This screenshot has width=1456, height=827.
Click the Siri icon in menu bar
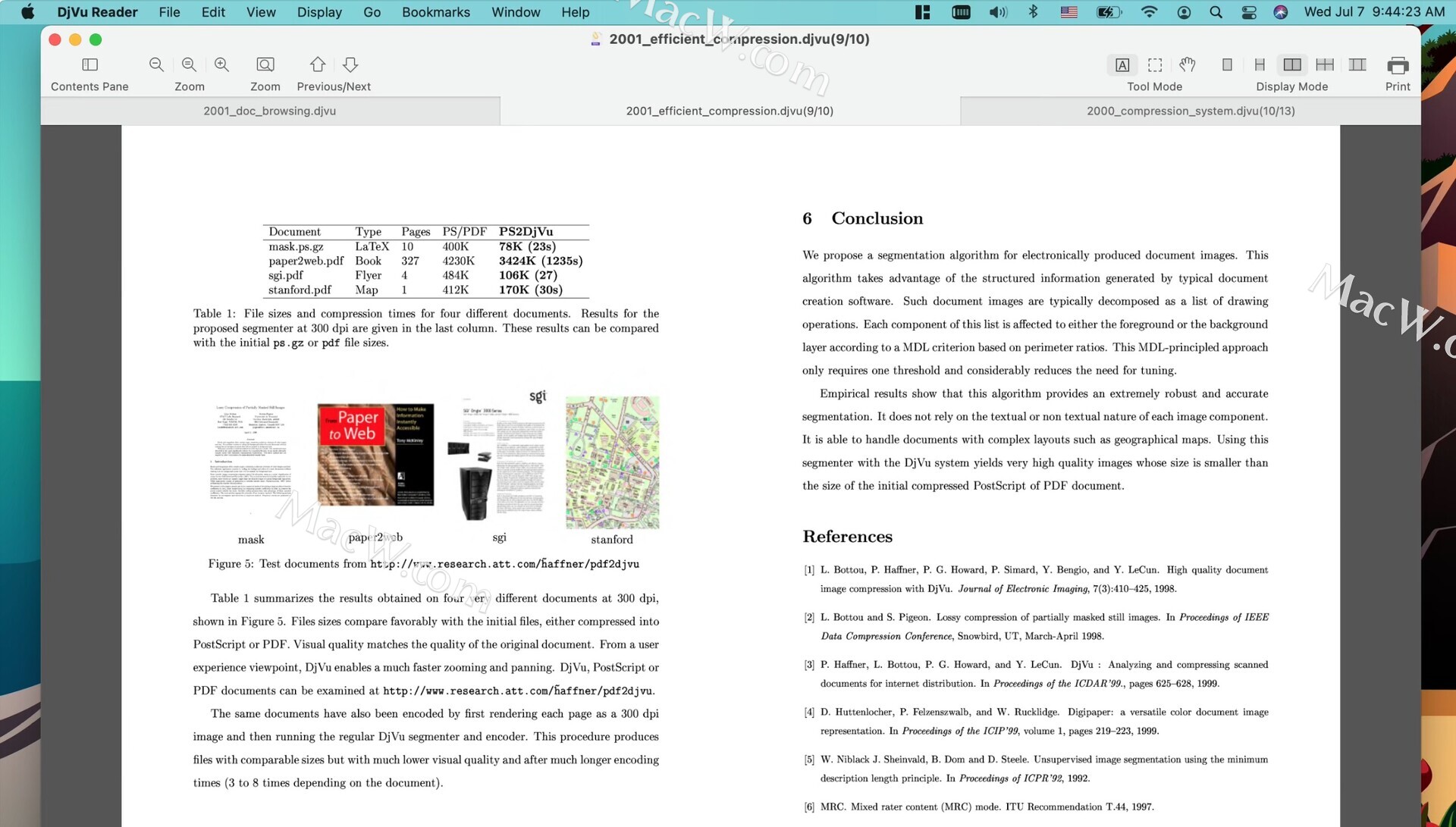[1281, 12]
